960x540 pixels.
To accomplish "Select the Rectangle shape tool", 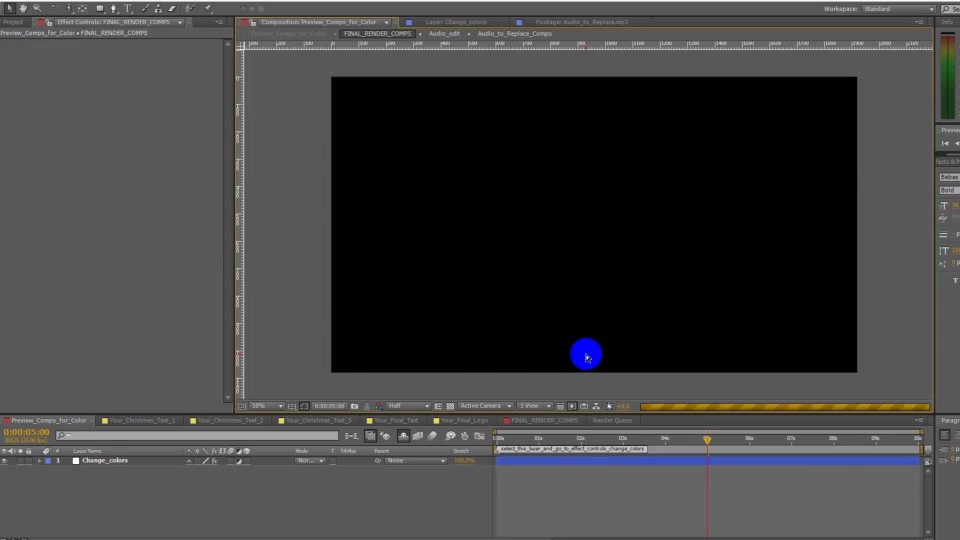I will click(100, 9).
